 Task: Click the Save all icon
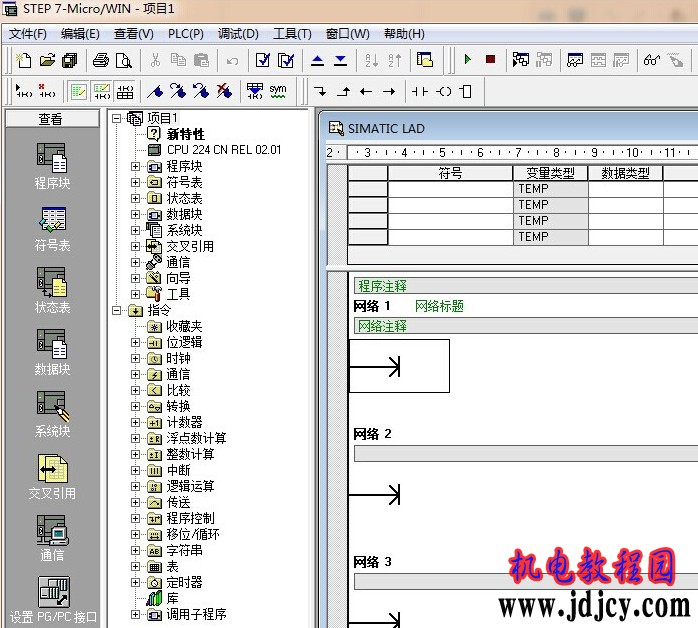point(69,60)
